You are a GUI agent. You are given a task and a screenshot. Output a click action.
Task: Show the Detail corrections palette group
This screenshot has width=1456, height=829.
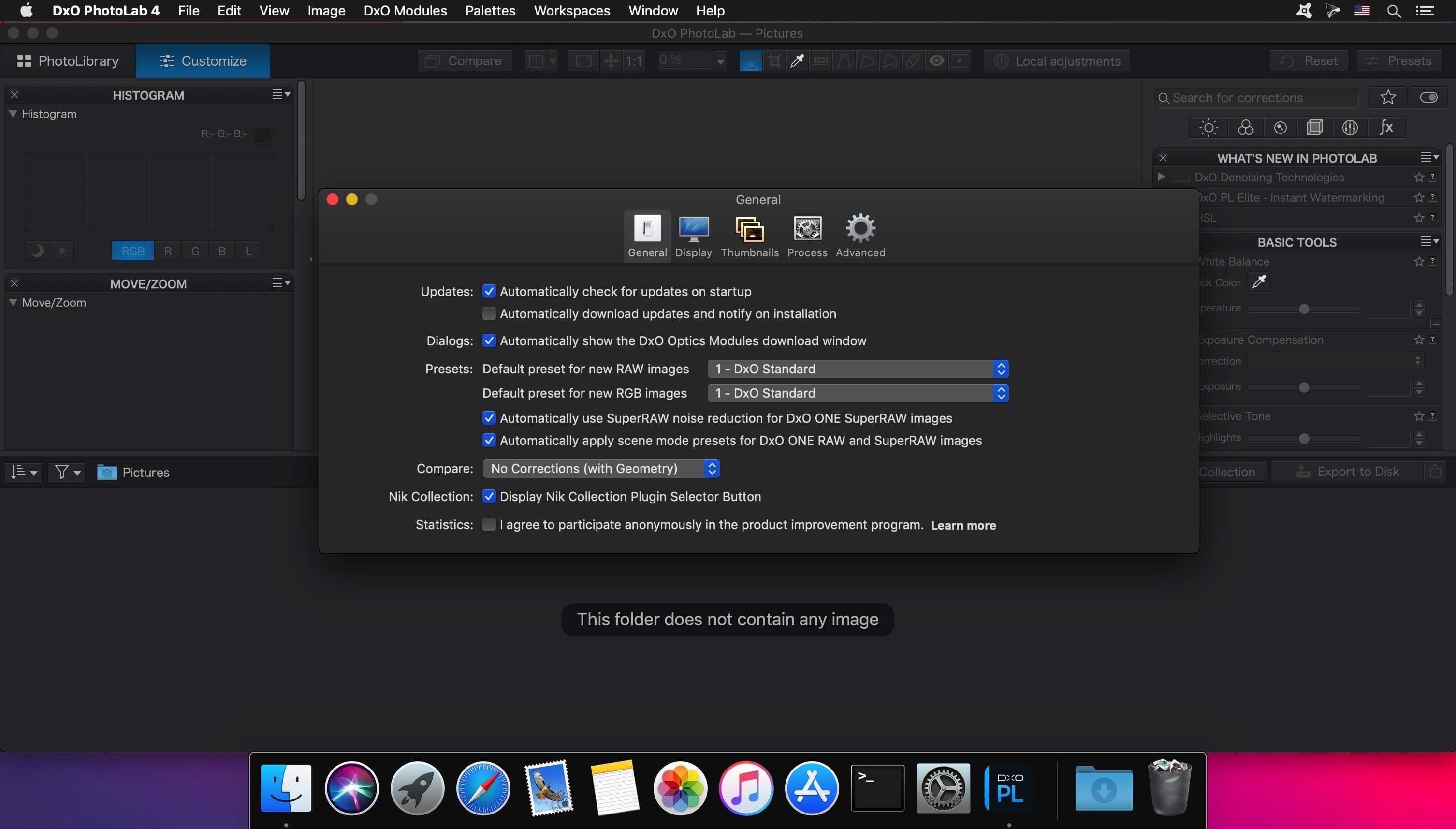click(1280, 128)
